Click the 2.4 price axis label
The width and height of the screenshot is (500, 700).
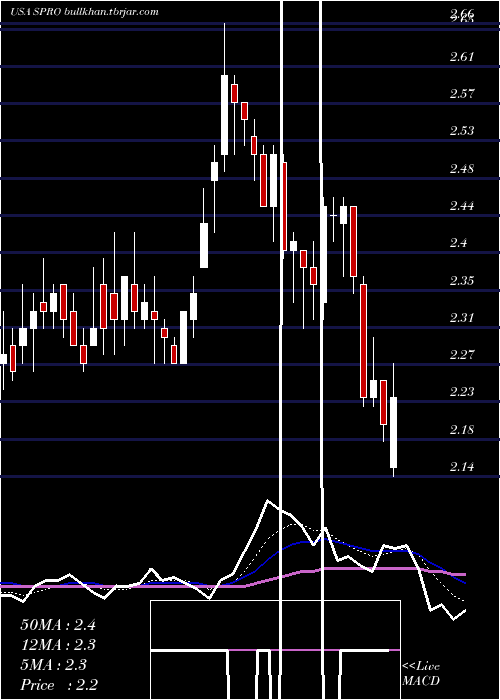(x=458, y=243)
